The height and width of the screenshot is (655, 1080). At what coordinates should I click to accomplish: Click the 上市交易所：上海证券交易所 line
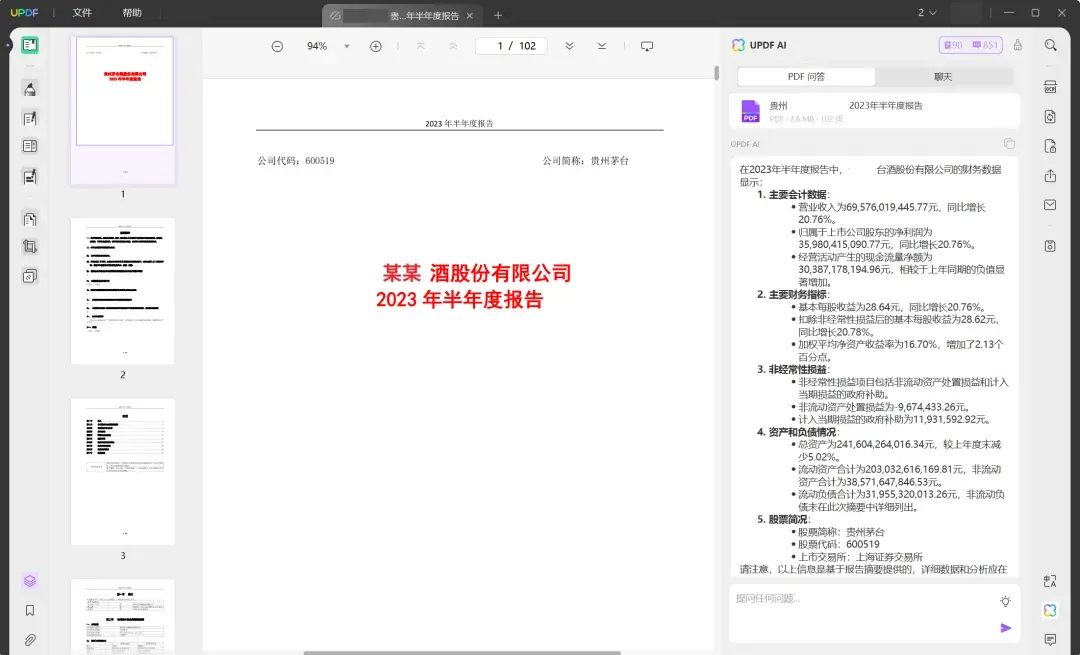point(860,557)
